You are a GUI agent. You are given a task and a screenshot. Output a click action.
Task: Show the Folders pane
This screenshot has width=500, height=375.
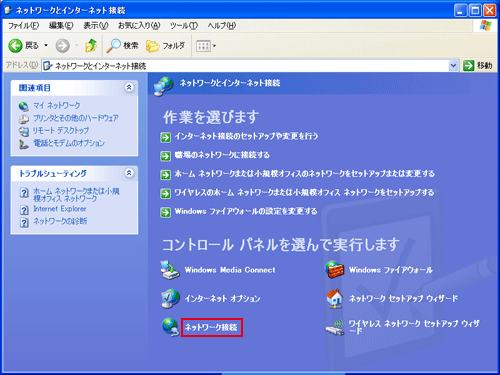165,46
